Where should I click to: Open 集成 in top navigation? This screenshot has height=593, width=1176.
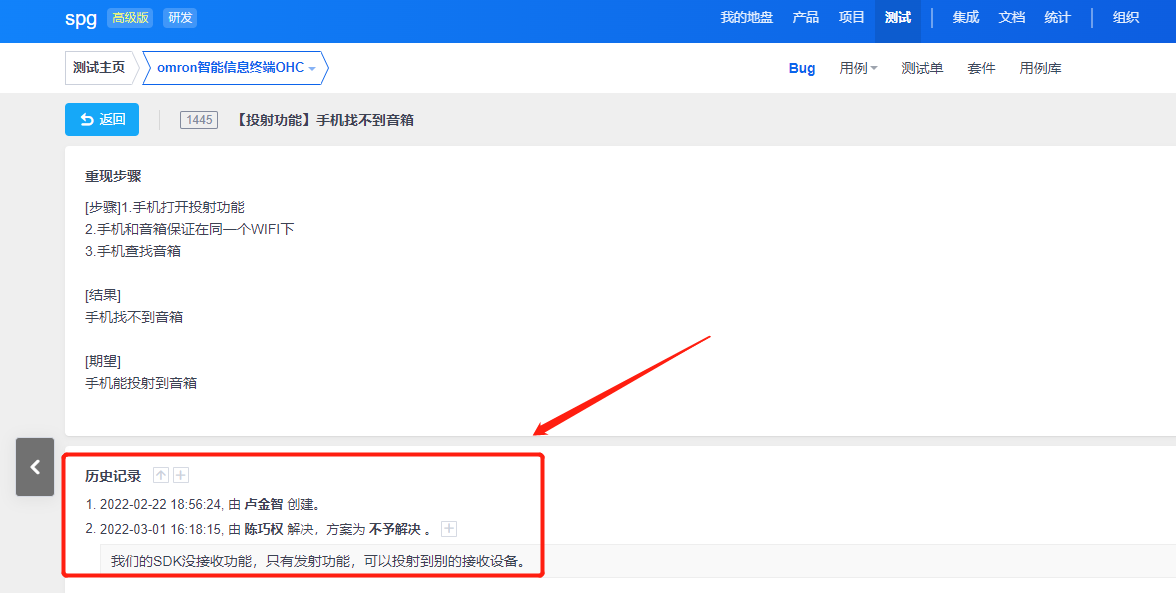point(966,18)
